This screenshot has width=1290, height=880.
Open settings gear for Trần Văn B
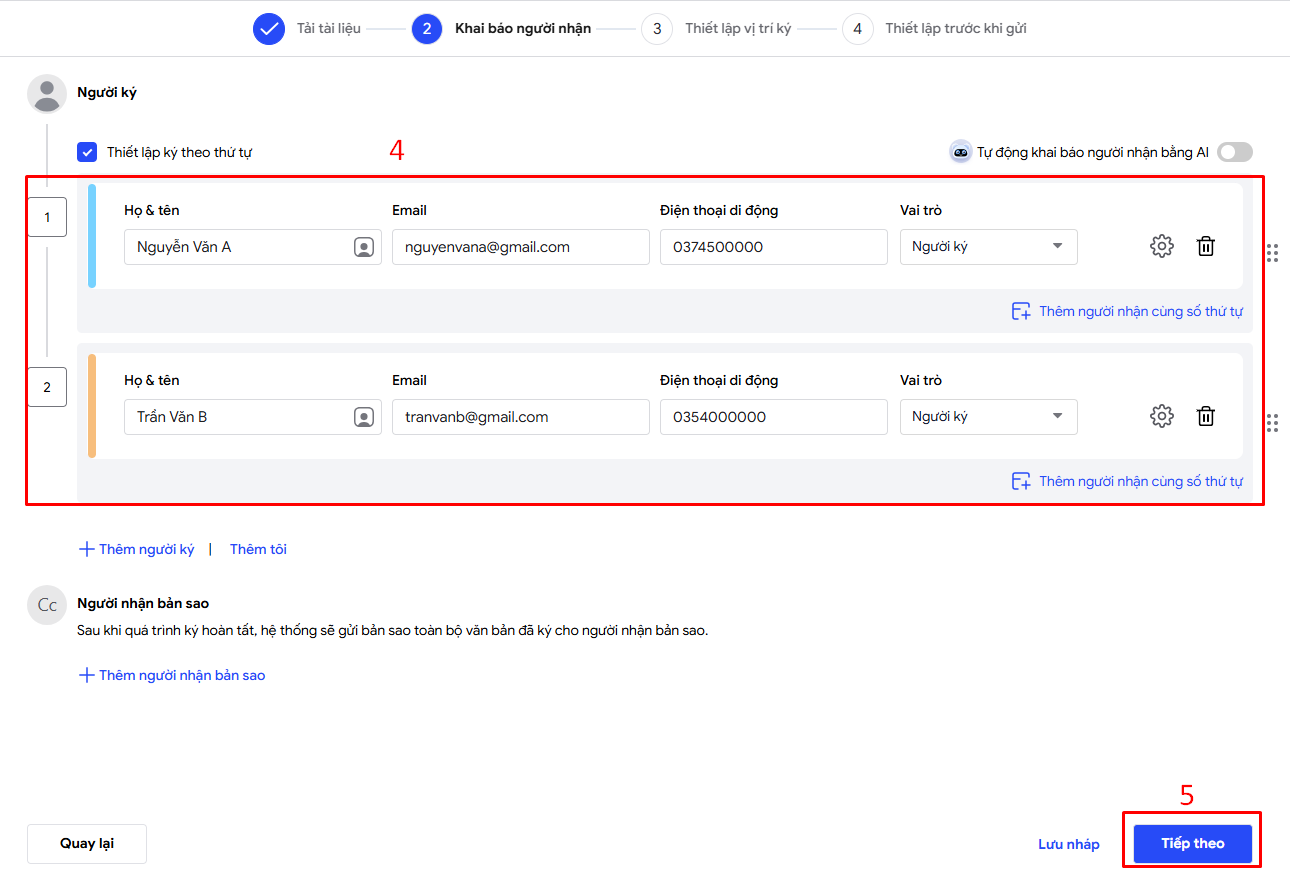(1161, 416)
